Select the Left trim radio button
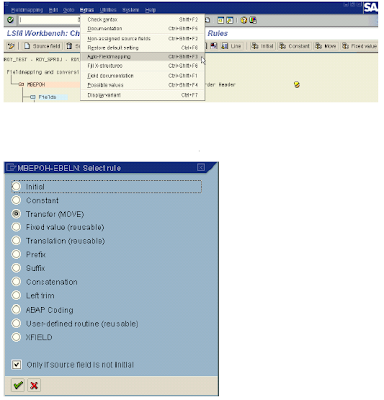This screenshot has height=400, width=384. click(x=16, y=295)
